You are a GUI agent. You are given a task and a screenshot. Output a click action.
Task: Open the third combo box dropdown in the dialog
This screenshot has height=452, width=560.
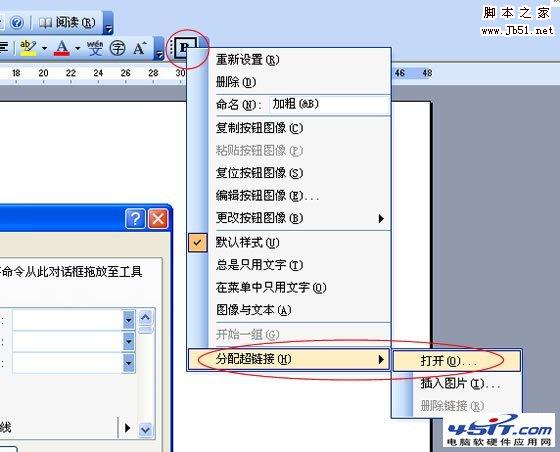coord(129,363)
